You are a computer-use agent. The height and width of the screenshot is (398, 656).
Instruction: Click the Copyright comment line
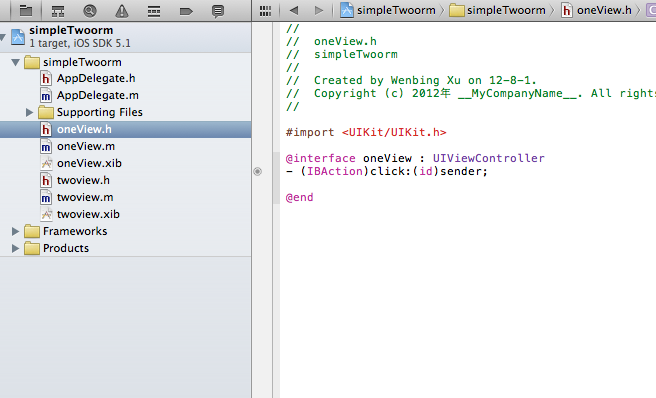(471, 93)
